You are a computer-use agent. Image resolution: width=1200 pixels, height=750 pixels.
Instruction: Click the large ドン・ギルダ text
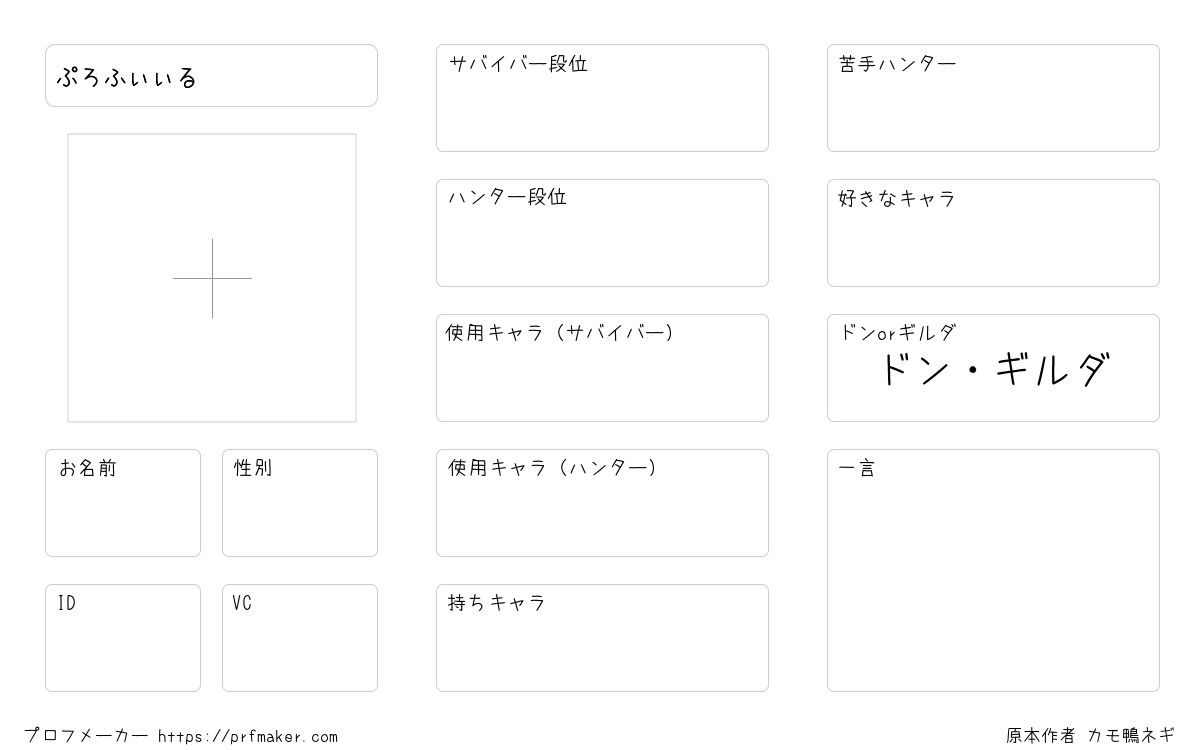pyautogui.click(x=993, y=371)
